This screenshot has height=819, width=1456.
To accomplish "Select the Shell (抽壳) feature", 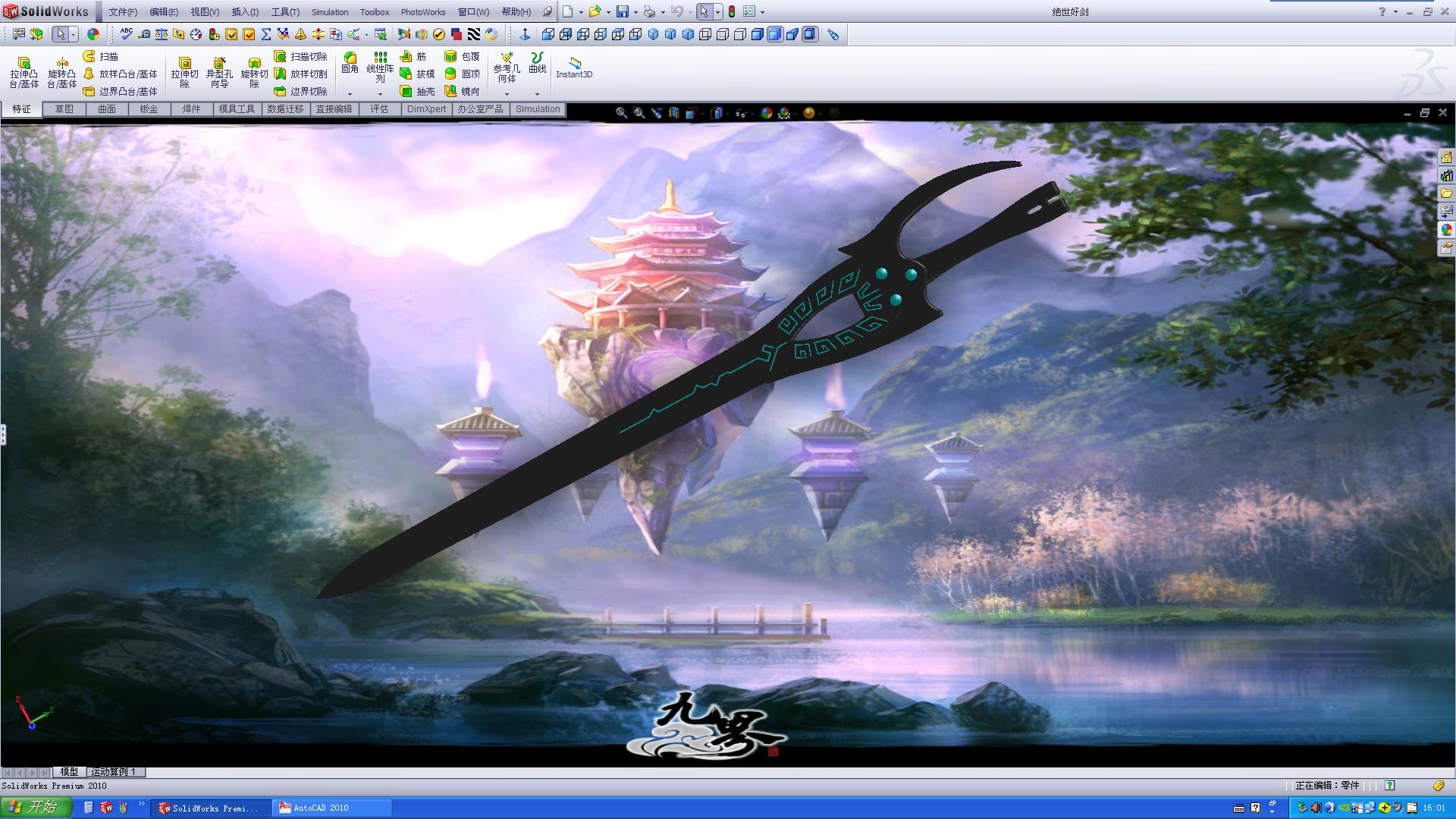I will pyautogui.click(x=417, y=91).
